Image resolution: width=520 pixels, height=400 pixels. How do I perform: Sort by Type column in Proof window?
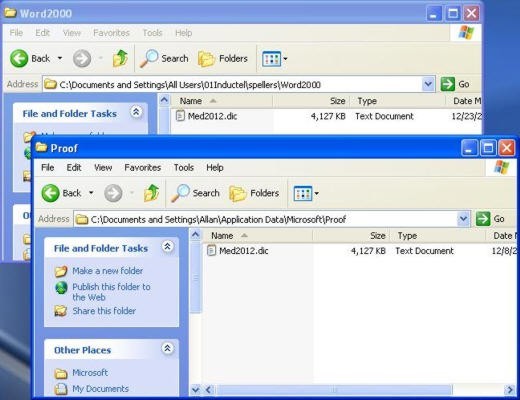(438, 236)
